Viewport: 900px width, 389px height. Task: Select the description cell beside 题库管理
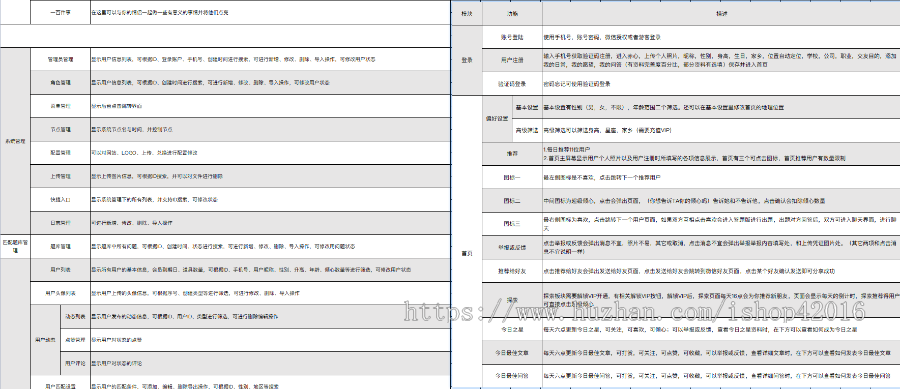point(270,247)
